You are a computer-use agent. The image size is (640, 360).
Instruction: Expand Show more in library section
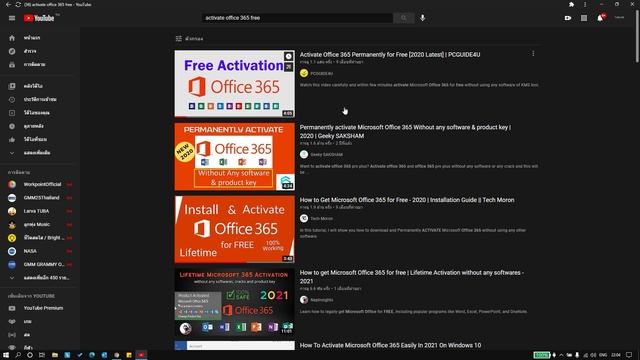(x=37, y=153)
